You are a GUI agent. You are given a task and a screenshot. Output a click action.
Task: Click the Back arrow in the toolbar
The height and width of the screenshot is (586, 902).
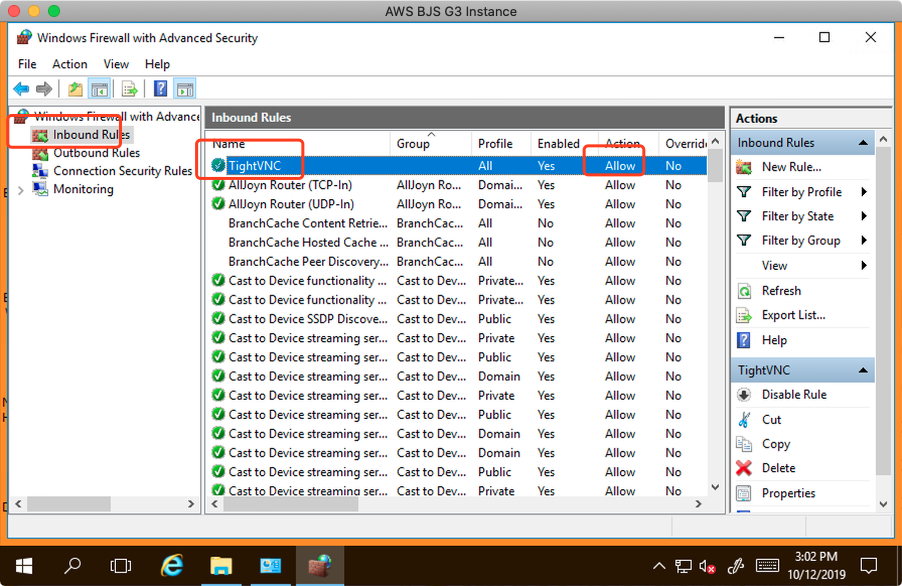pos(21,89)
